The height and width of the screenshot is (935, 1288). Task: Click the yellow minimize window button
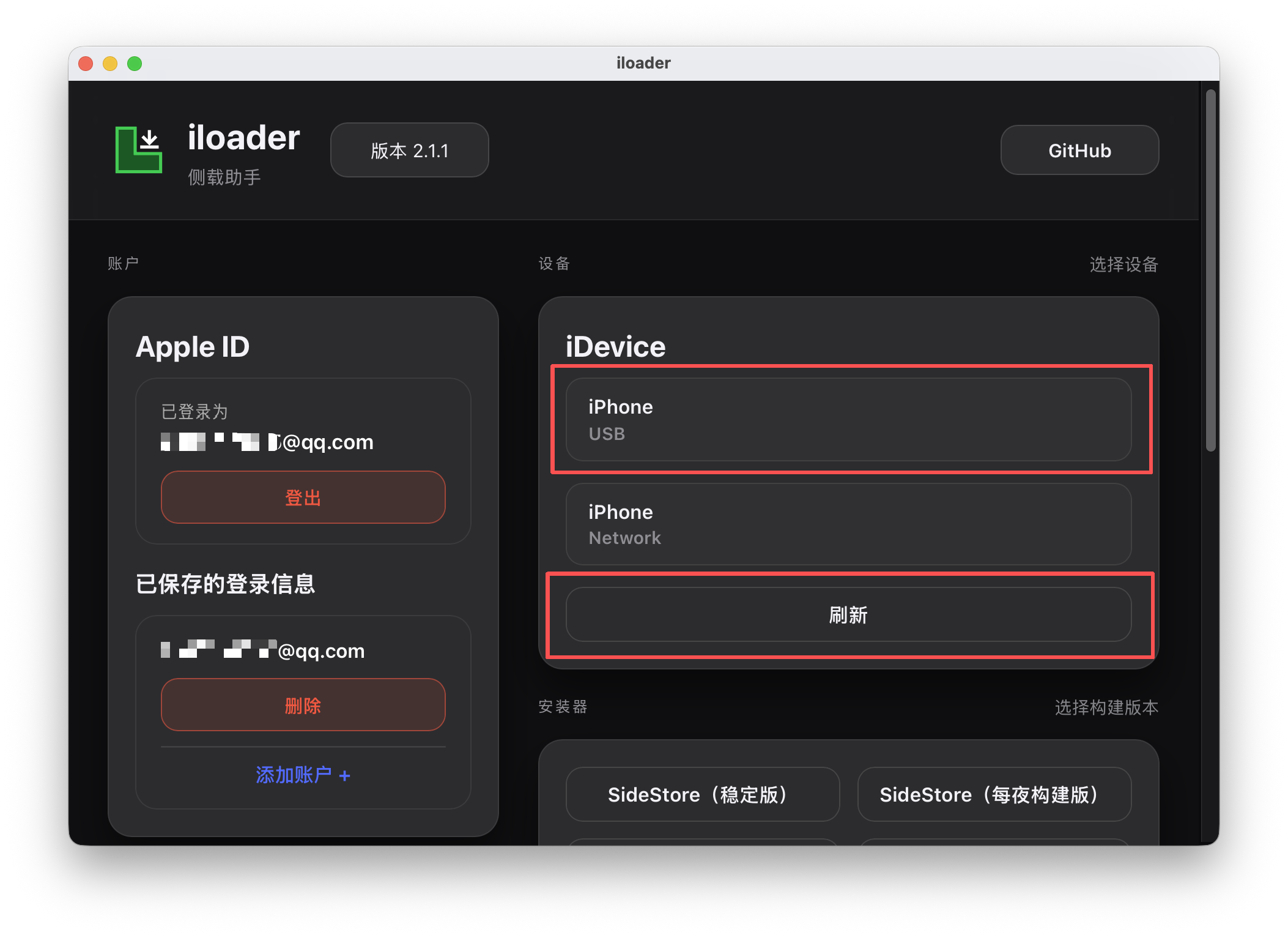point(110,64)
